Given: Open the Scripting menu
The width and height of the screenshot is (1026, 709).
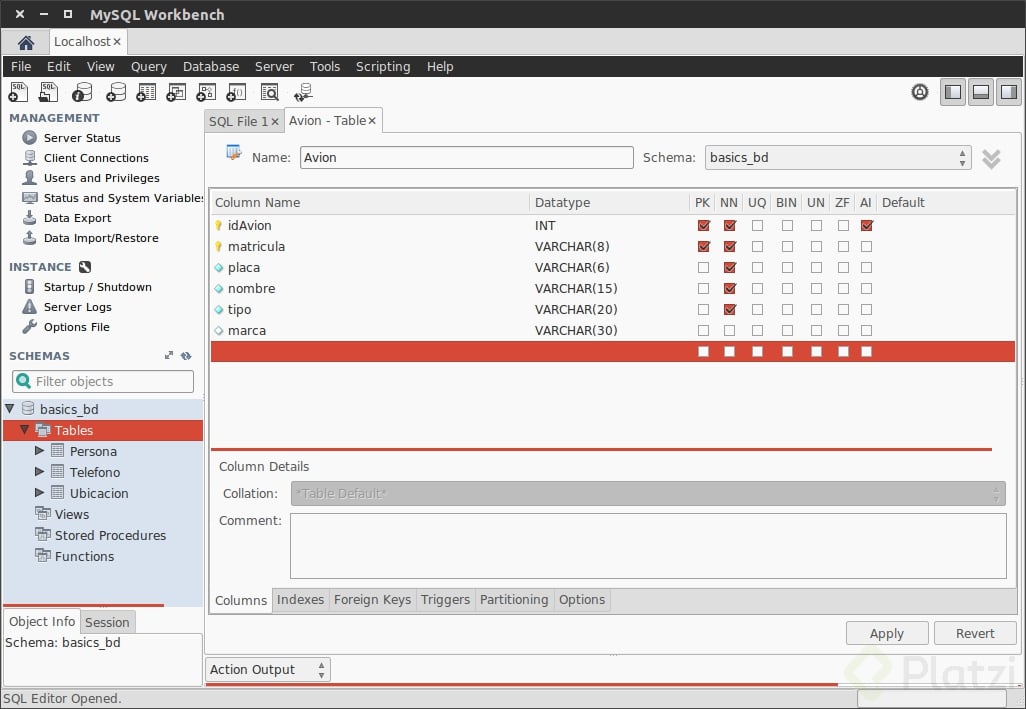Looking at the screenshot, I should pos(383,67).
